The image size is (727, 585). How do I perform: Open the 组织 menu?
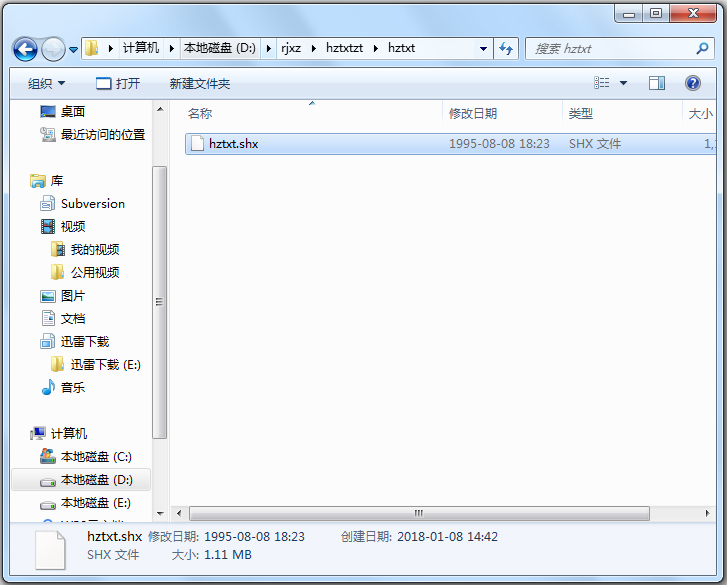(46, 84)
